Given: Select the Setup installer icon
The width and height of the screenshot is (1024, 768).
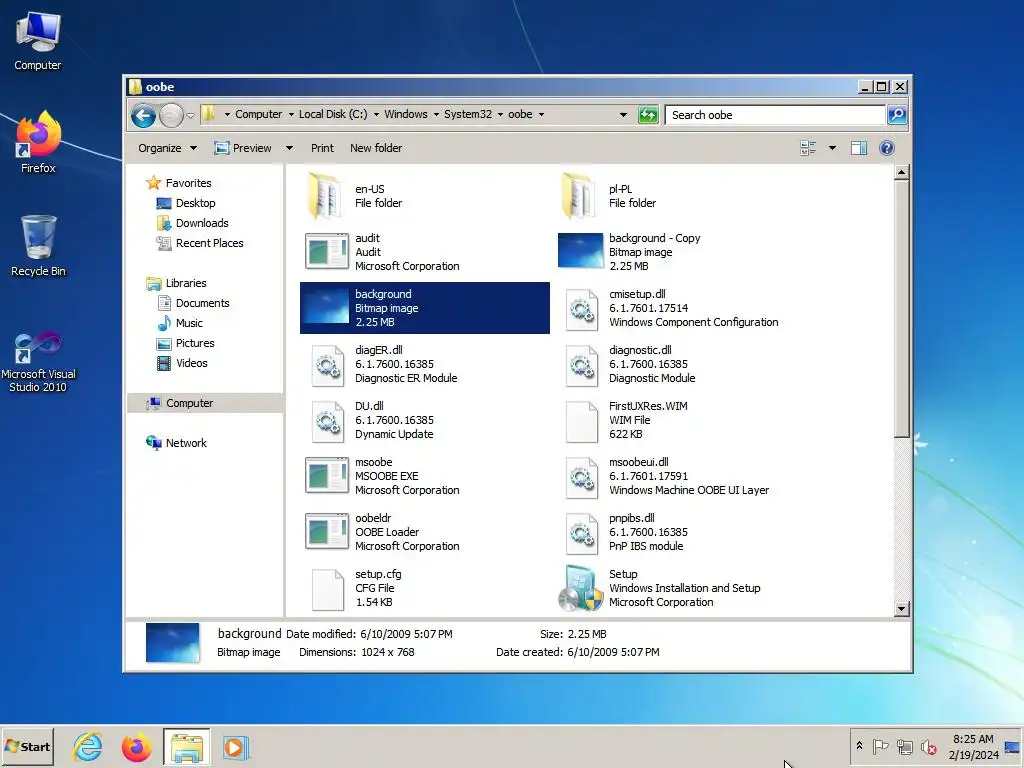Looking at the screenshot, I should (581, 588).
